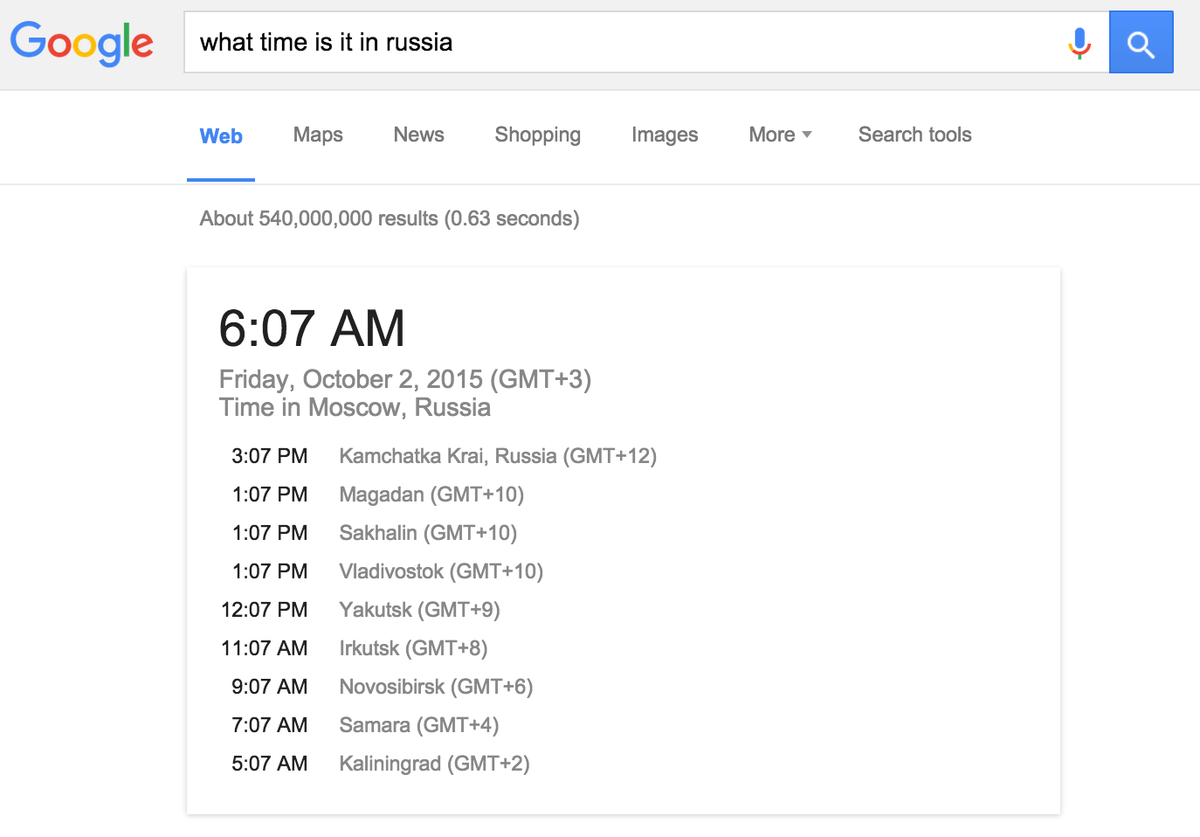Click the 12:07 PM time value
This screenshot has height=837, width=1200.
pos(265,610)
